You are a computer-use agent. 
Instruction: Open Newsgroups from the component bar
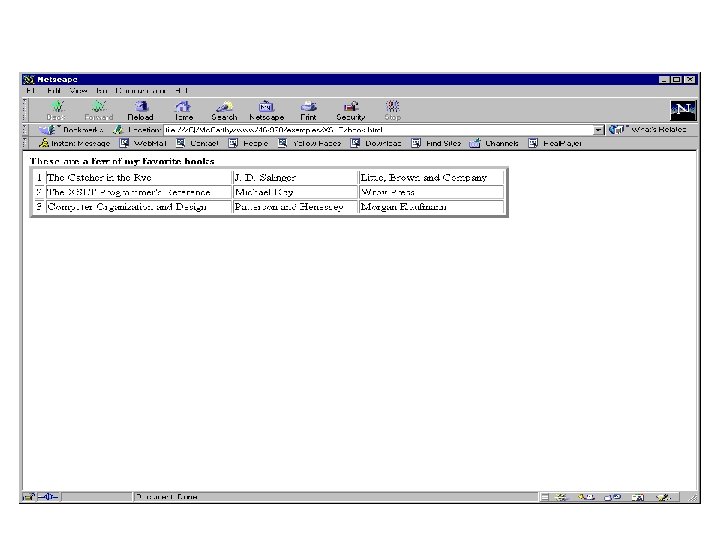(x=613, y=497)
